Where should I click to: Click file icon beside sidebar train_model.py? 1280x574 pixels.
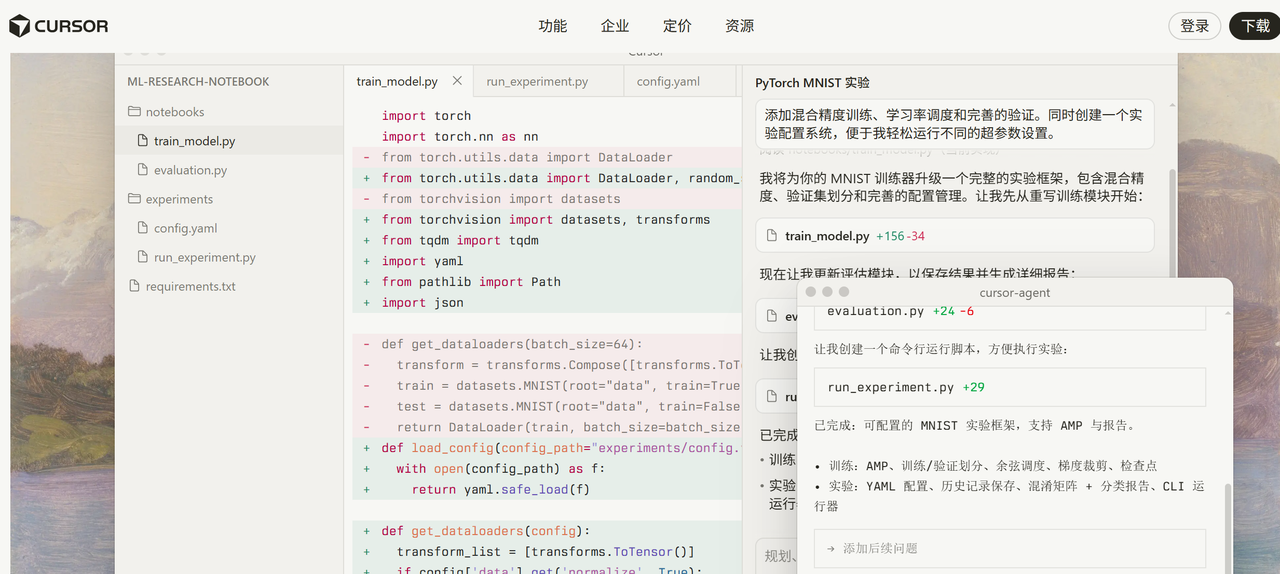click(144, 141)
